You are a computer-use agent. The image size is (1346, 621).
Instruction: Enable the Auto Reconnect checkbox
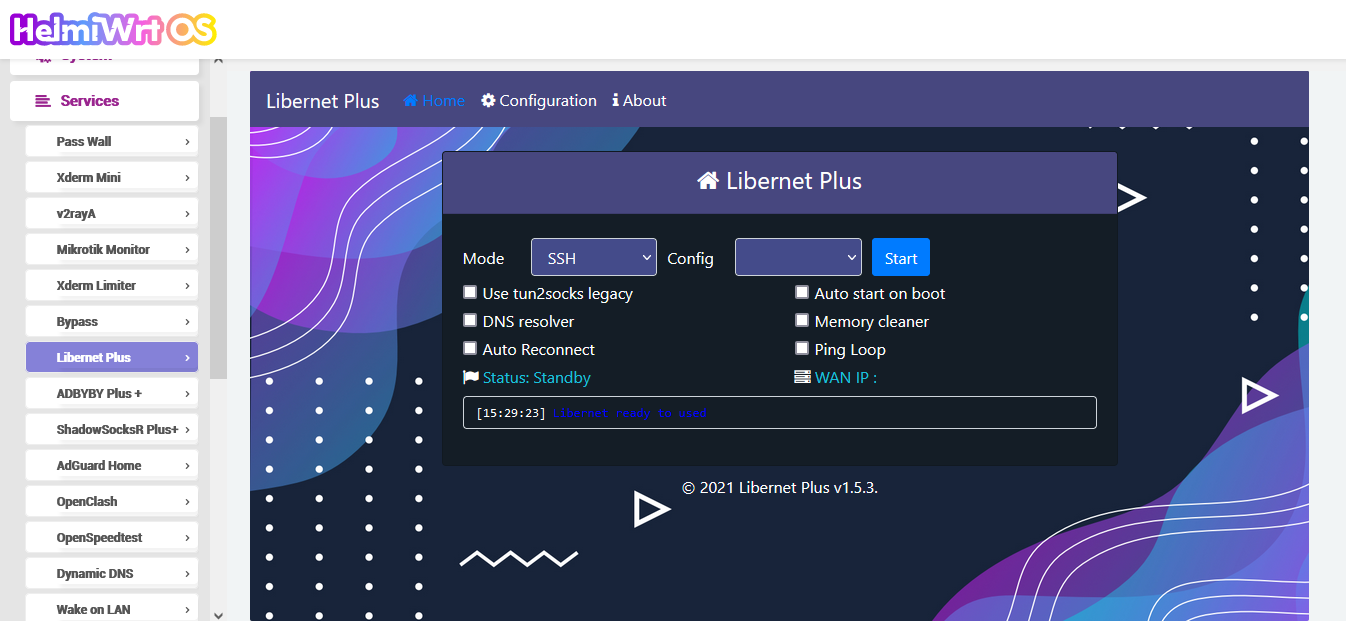click(470, 348)
